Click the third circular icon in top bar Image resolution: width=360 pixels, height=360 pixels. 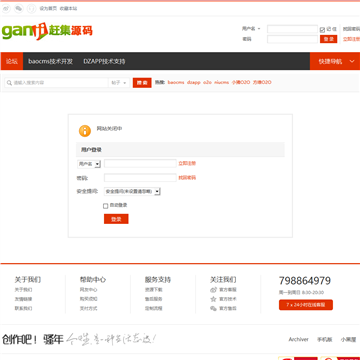pyautogui.click(x=31, y=8)
